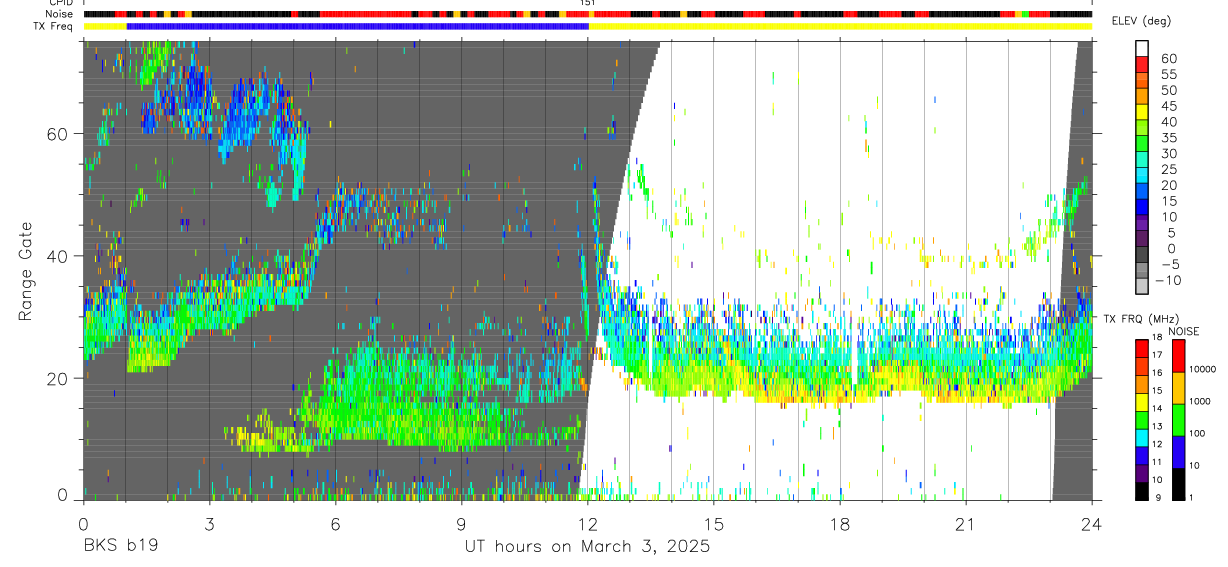Viewport: 1228px width, 567px height.
Task: Click the '−10' value on the ELEV scale
Action: [1167, 280]
